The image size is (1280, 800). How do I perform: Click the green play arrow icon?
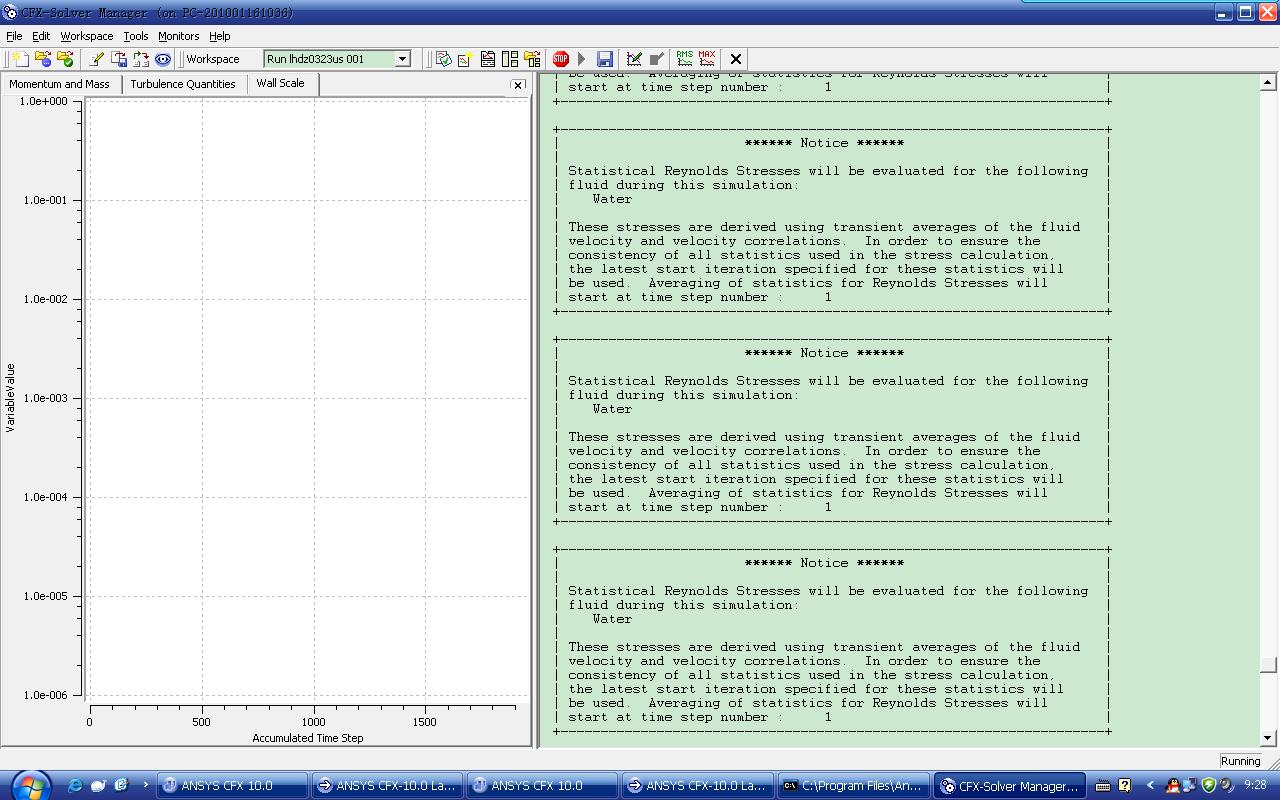[x=582, y=59]
